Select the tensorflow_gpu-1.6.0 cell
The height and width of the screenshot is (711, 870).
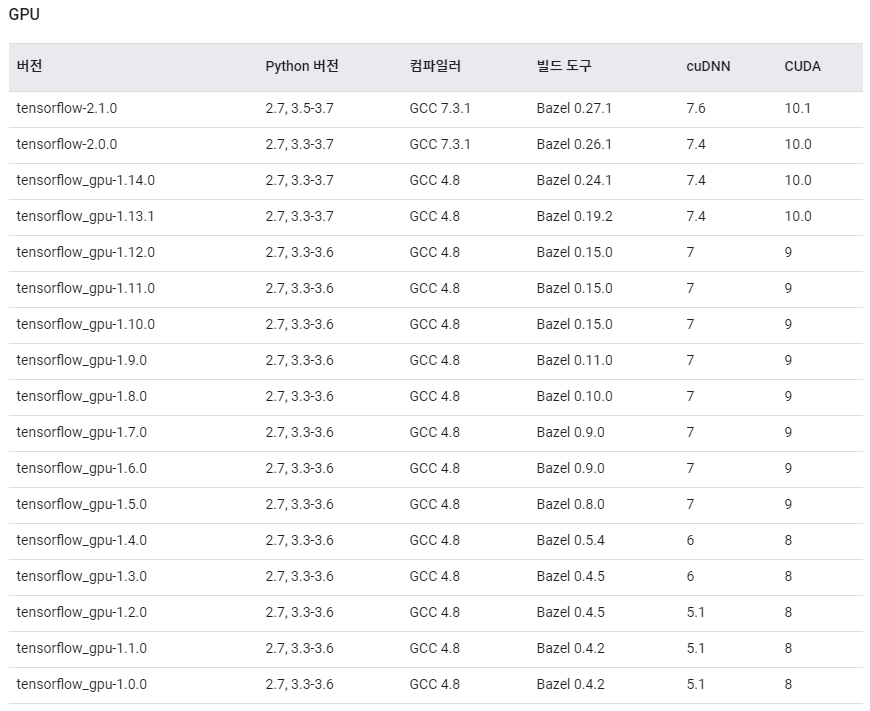(82, 468)
